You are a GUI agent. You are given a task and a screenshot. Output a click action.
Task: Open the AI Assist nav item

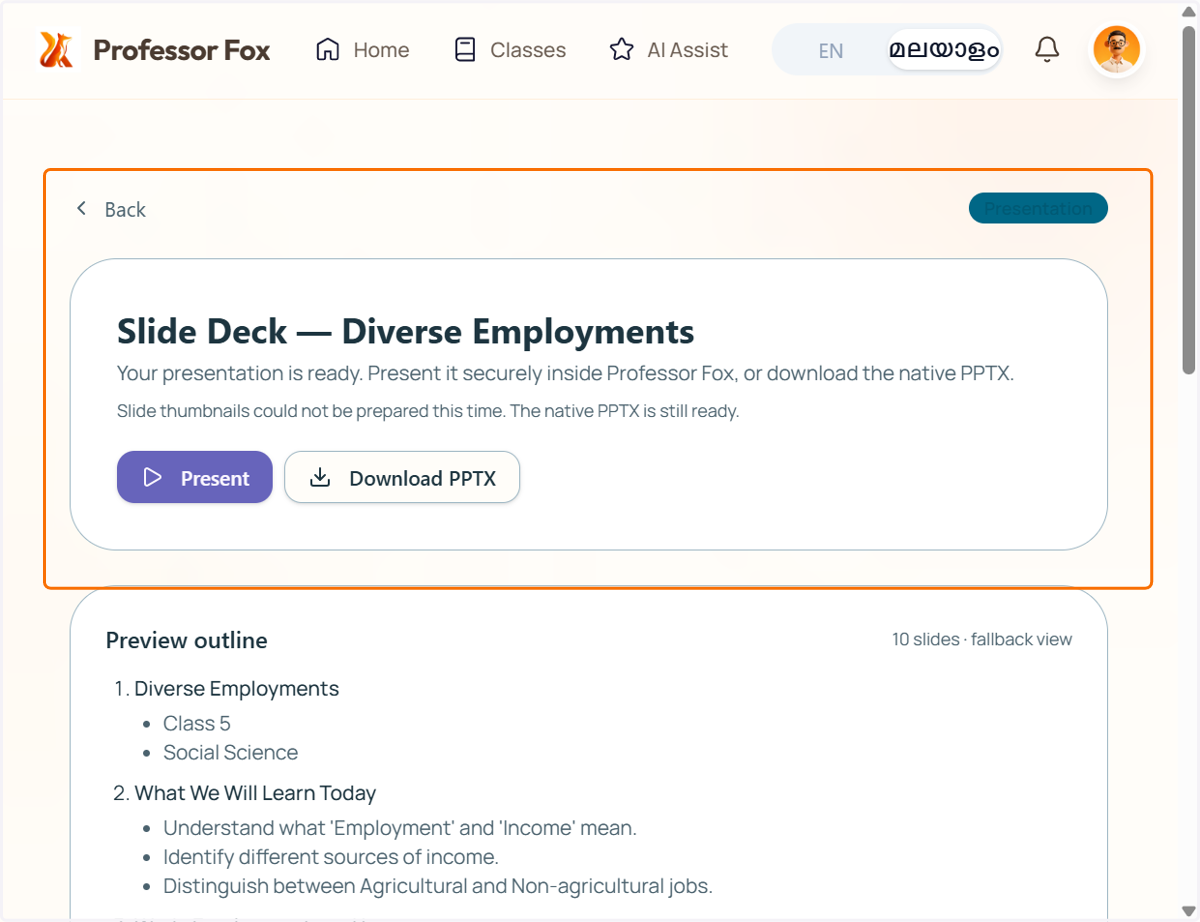[x=669, y=50]
